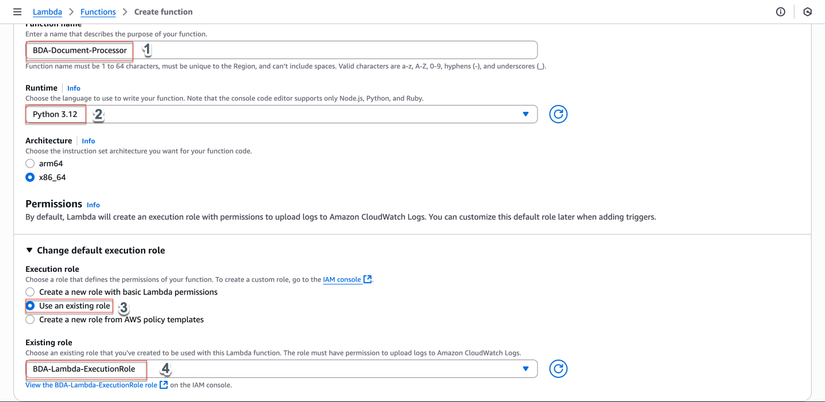Click the clock icon in top-right corner
The image size is (825, 402).
(x=808, y=12)
